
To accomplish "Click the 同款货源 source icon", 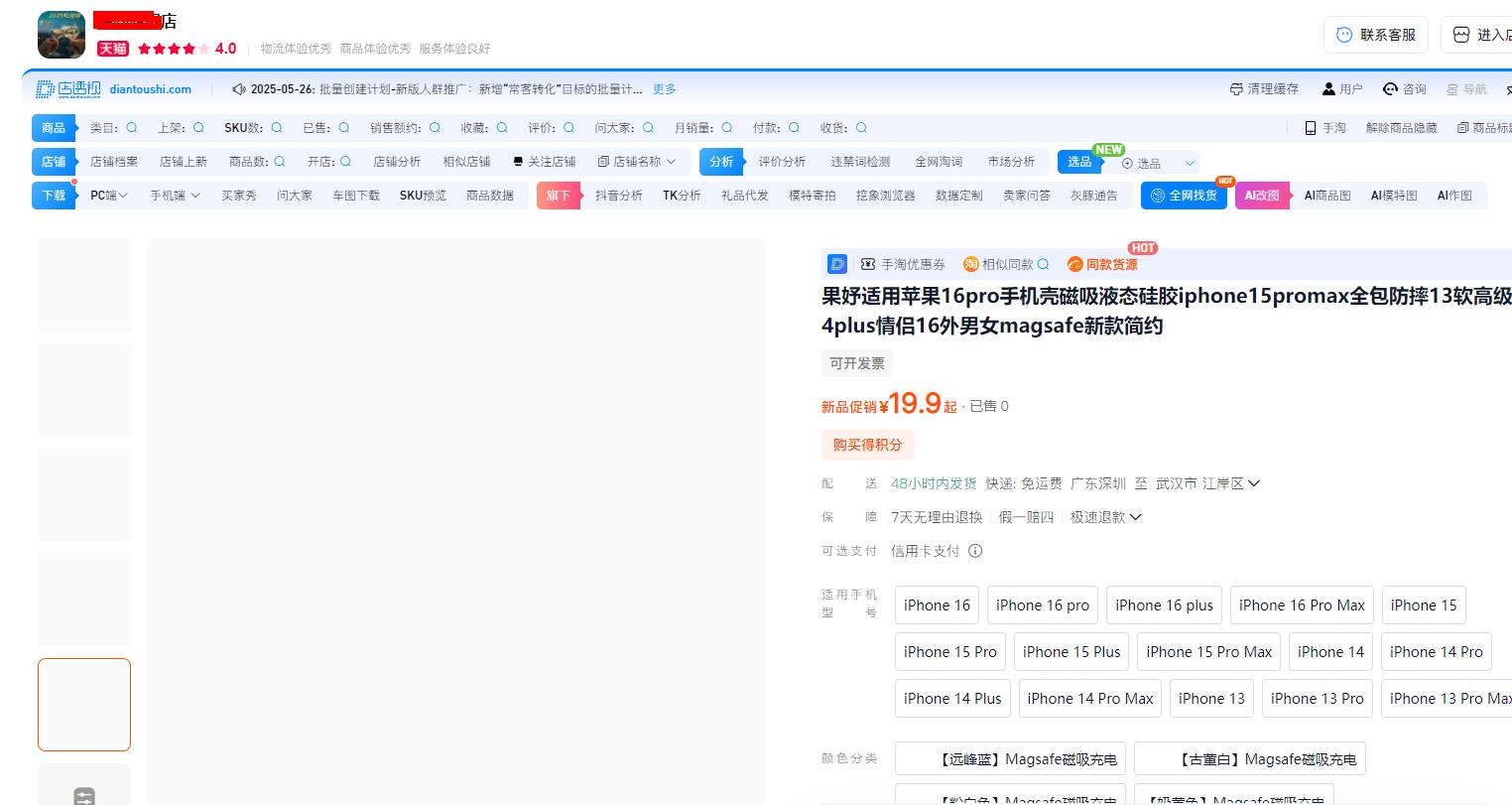I will point(1074,264).
